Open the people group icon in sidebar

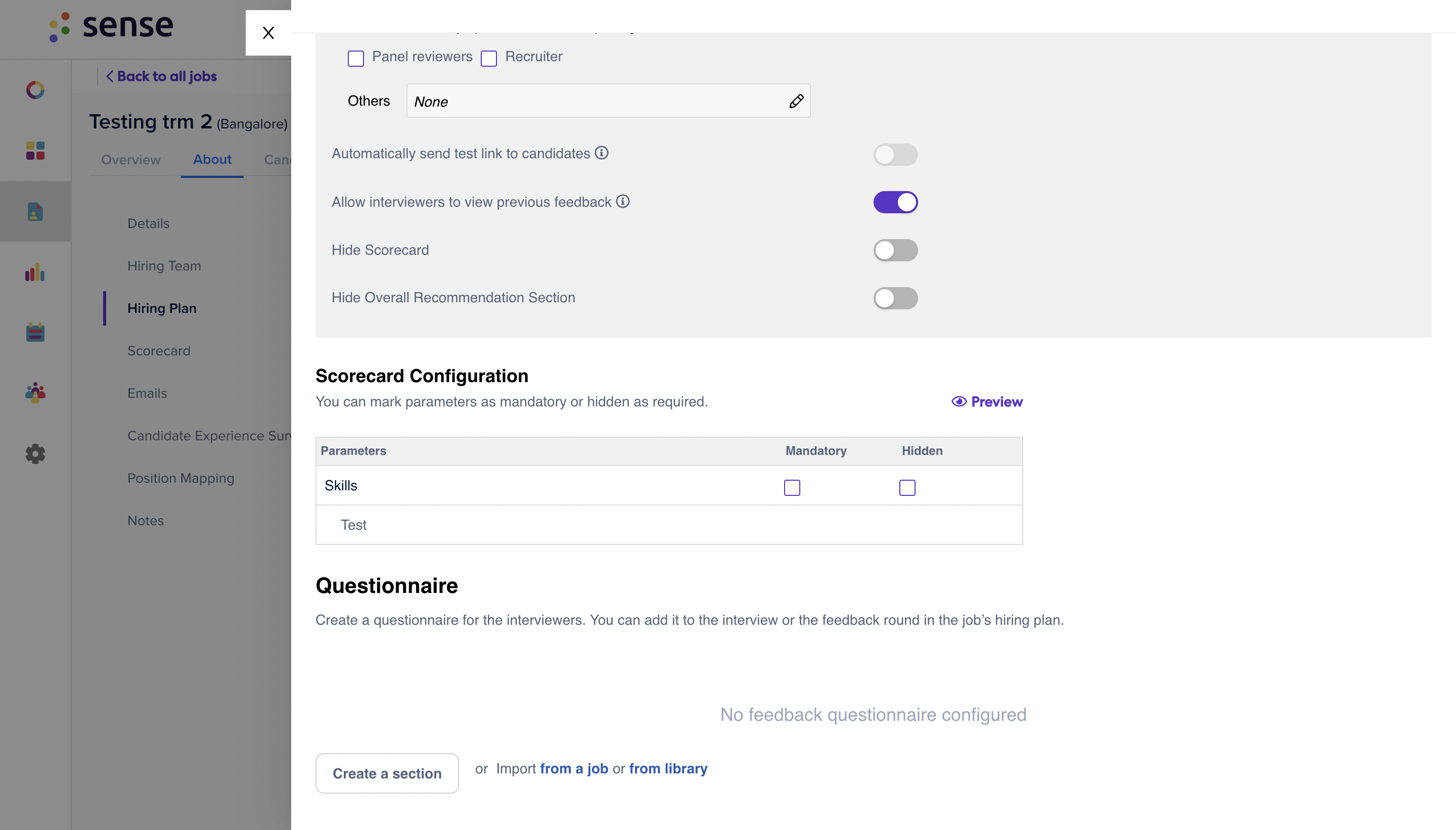35,393
